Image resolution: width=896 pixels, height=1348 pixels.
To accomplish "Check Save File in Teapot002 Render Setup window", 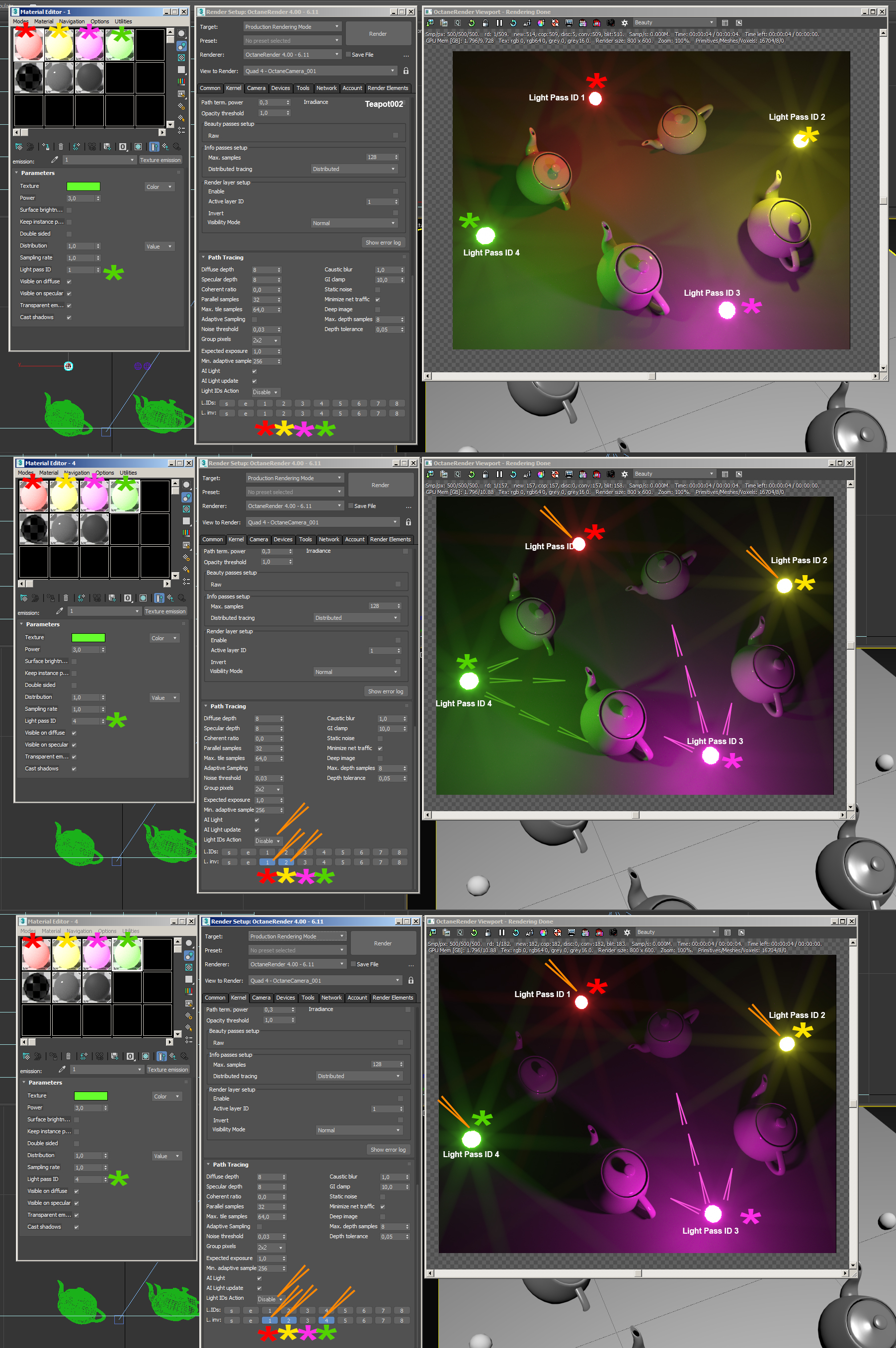I will (348, 55).
